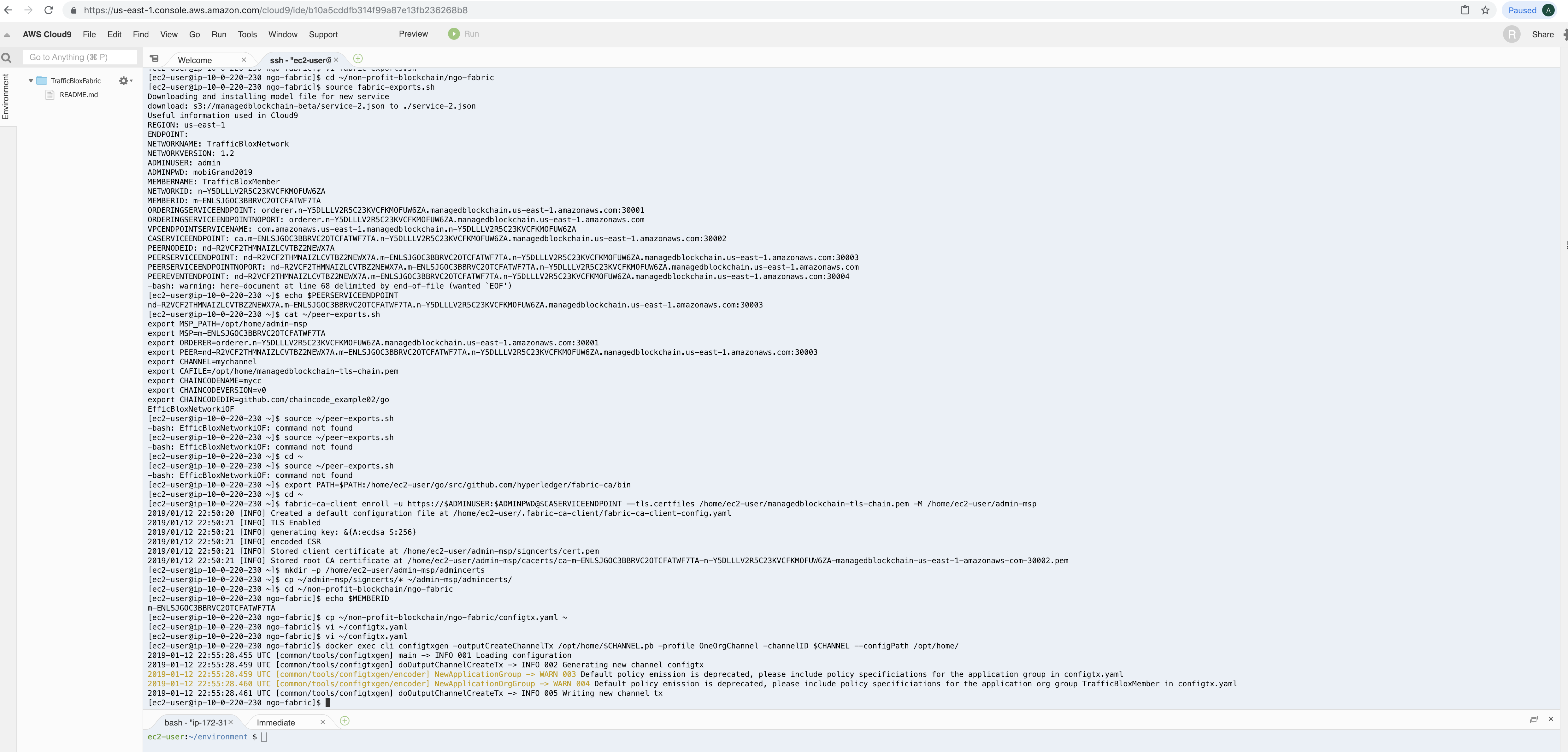This screenshot has height=752, width=1568.
Task: Click the search magnifier icon in sidebar
Action: pos(7,58)
